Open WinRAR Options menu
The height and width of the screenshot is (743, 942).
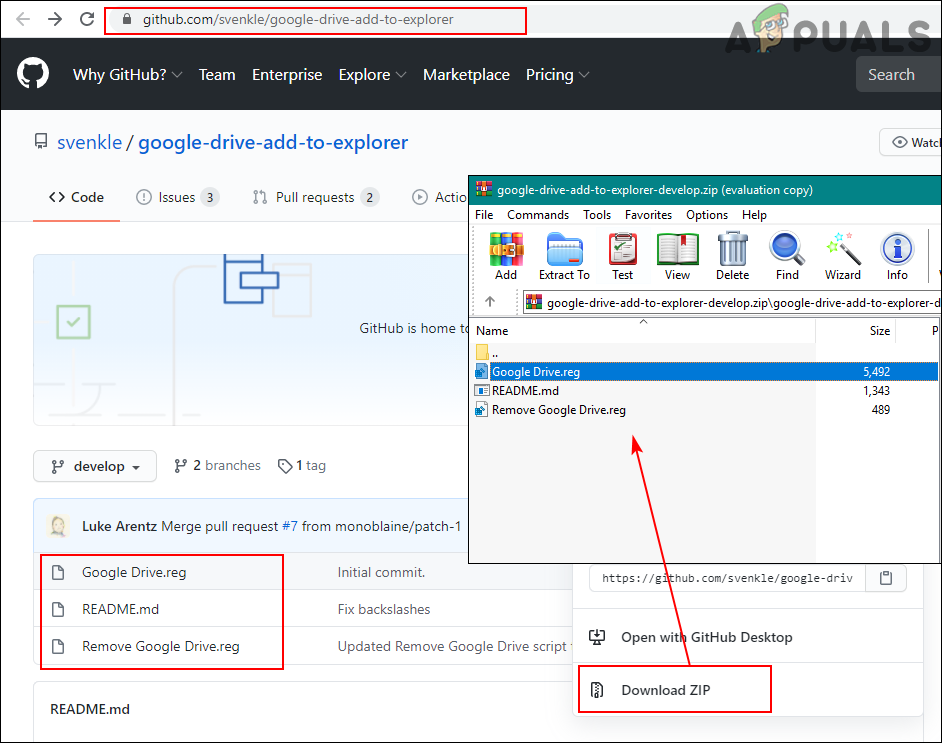[706, 214]
